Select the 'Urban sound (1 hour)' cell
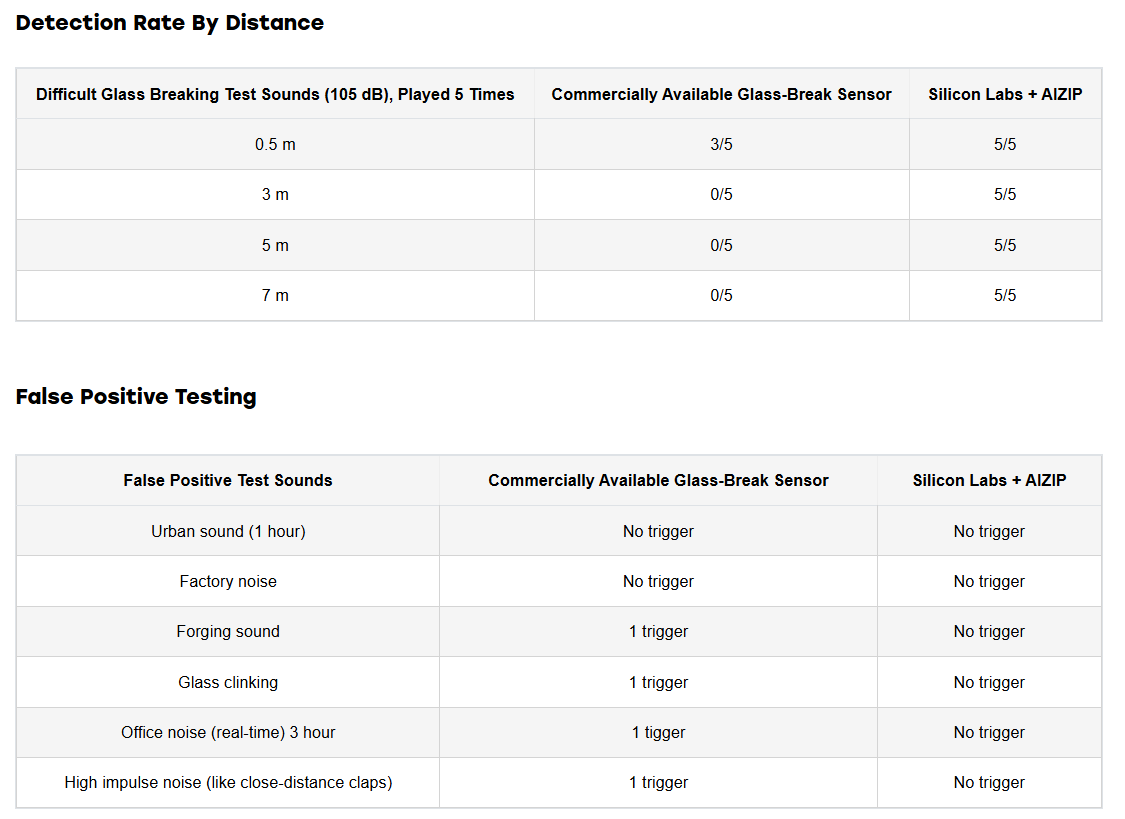1125x819 pixels. 228,531
